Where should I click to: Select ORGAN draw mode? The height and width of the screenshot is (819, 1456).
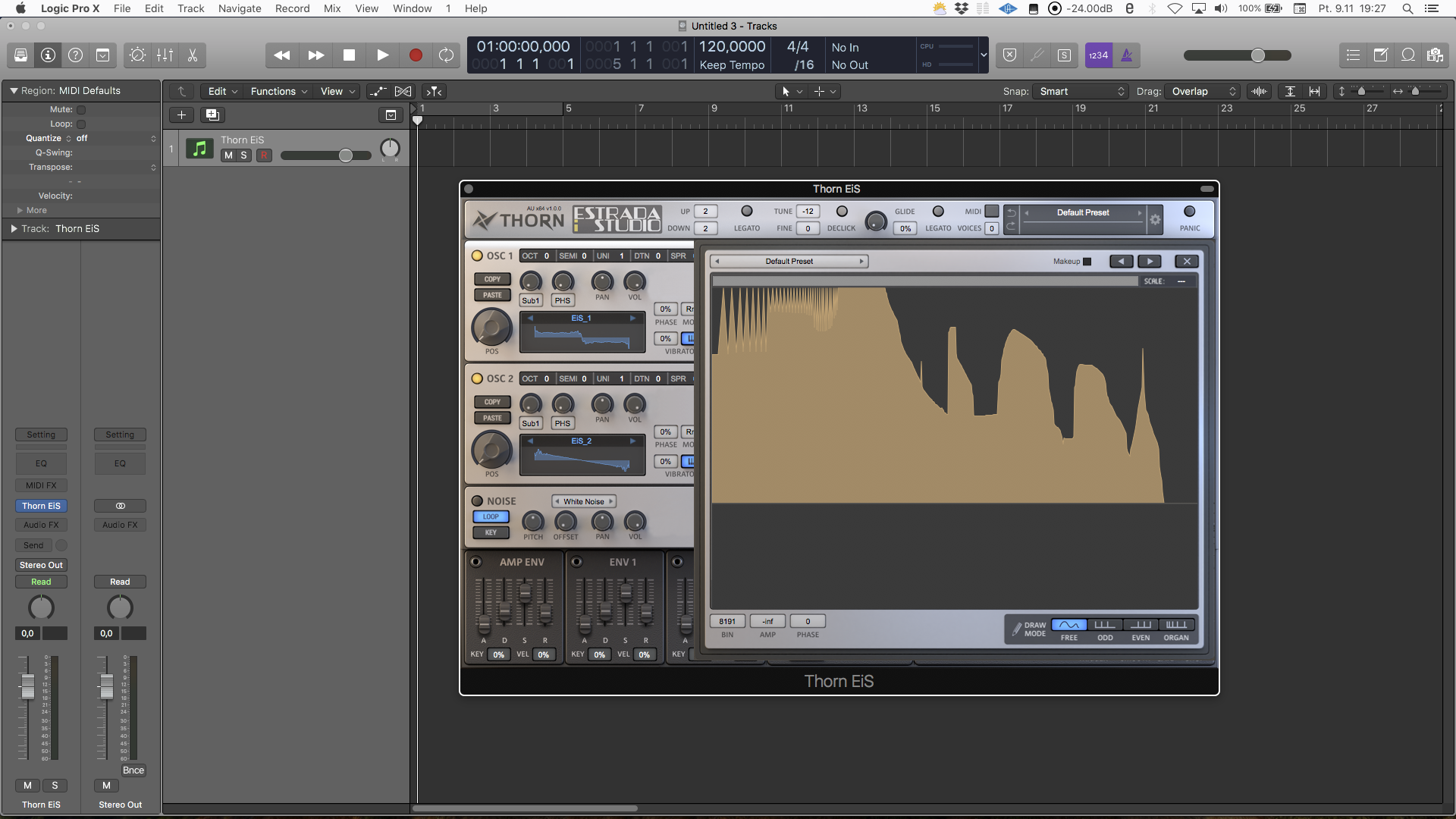[1176, 625]
